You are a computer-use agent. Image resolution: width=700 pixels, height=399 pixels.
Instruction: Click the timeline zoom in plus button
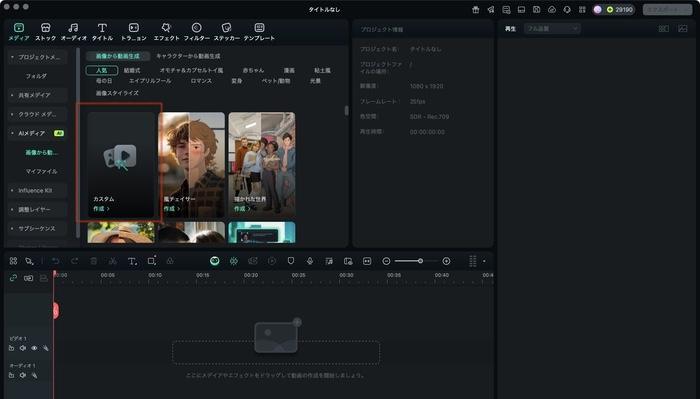[446, 261]
